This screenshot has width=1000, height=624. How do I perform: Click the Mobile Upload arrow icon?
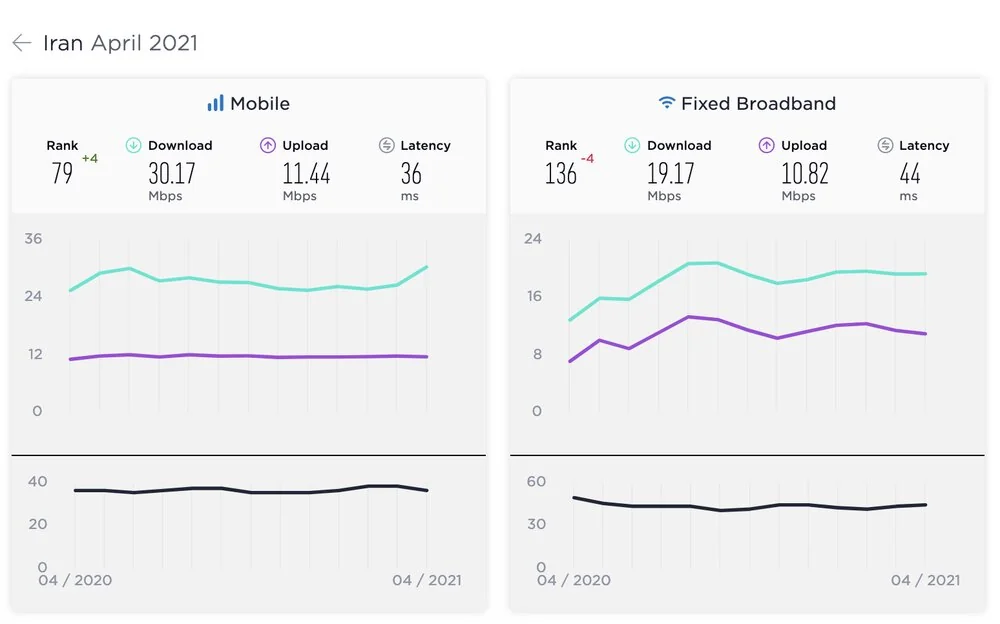pos(268,146)
